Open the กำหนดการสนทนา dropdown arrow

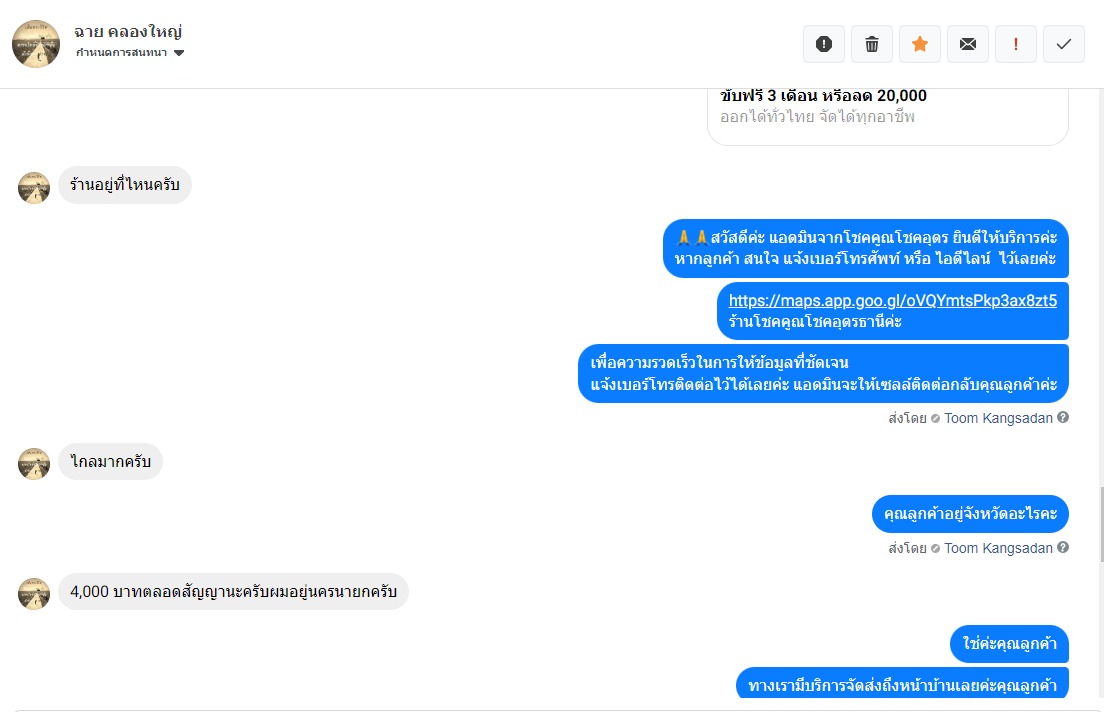[179, 53]
